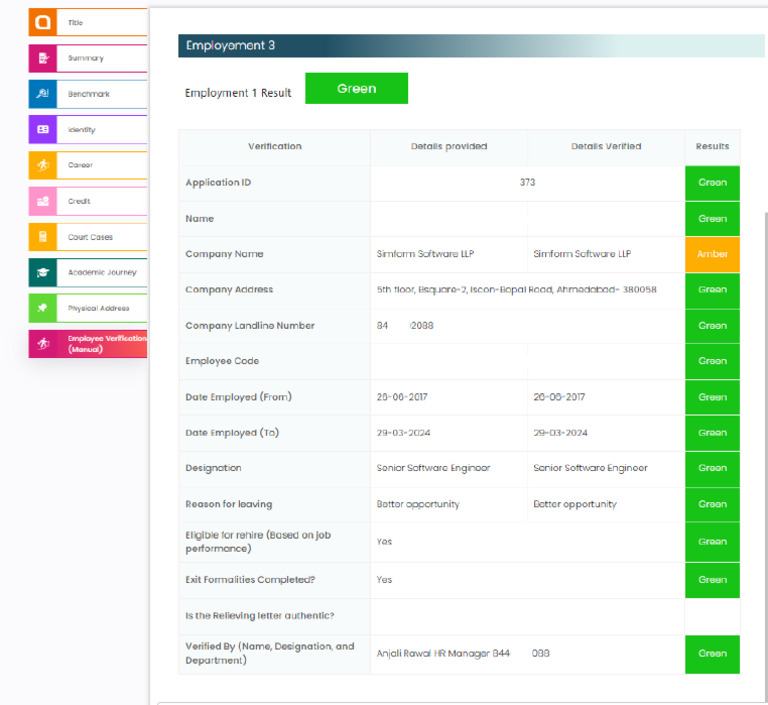The width and height of the screenshot is (768, 705).
Task: Click the purple Identity card icon
Action: tap(43, 130)
